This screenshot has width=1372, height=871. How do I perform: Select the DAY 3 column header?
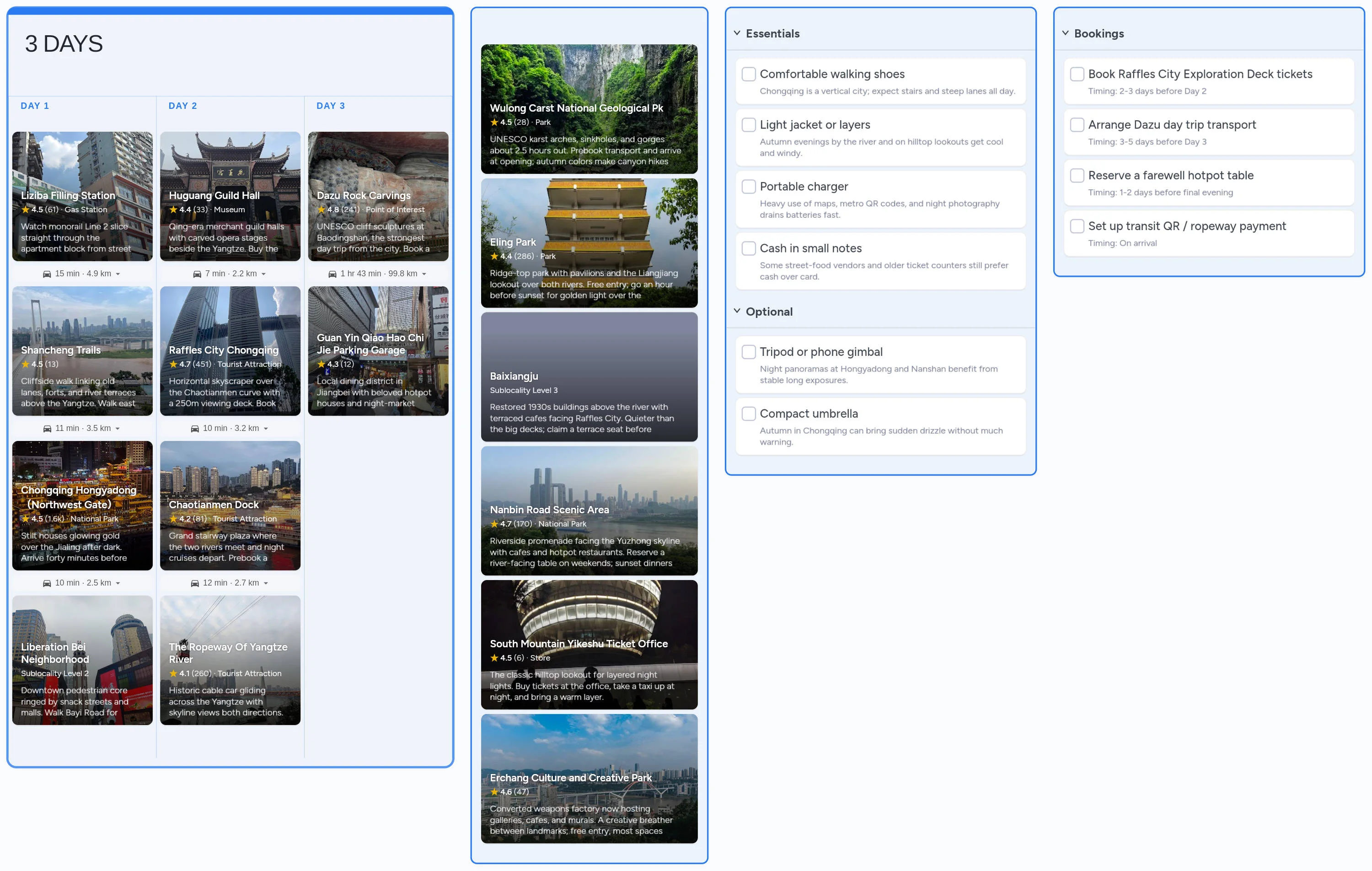331,106
